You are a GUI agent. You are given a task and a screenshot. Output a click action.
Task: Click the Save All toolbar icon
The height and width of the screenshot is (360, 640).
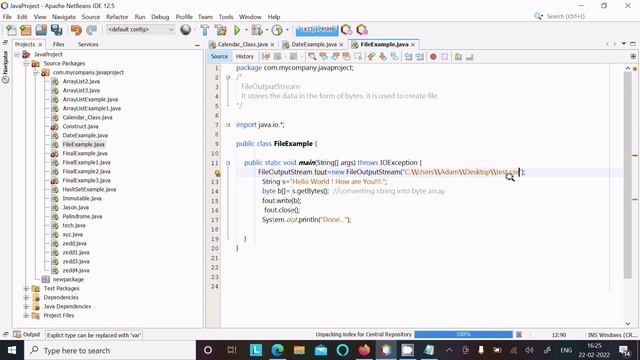56,30
